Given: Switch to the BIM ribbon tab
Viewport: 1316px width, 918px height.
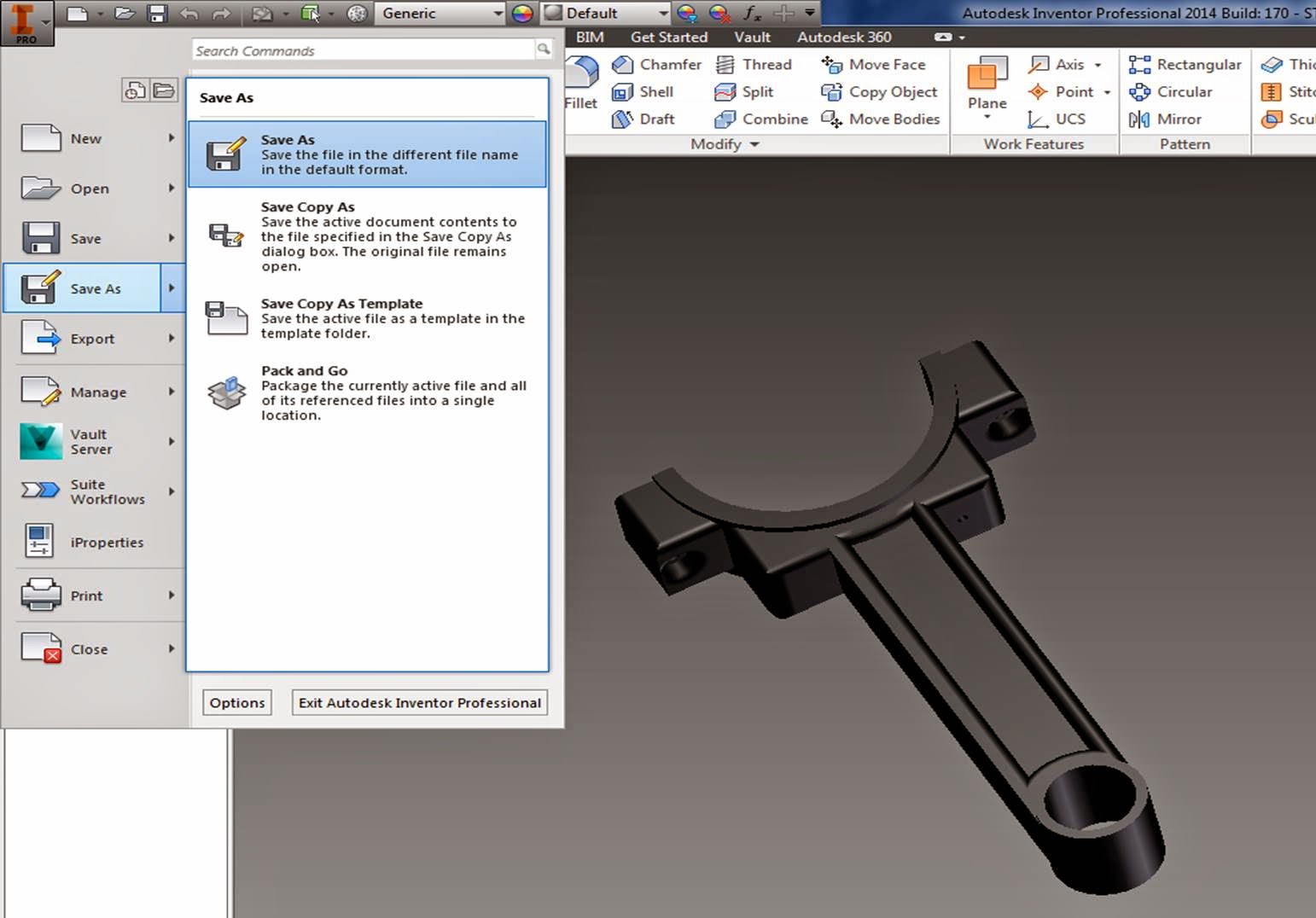Looking at the screenshot, I should click(x=590, y=37).
